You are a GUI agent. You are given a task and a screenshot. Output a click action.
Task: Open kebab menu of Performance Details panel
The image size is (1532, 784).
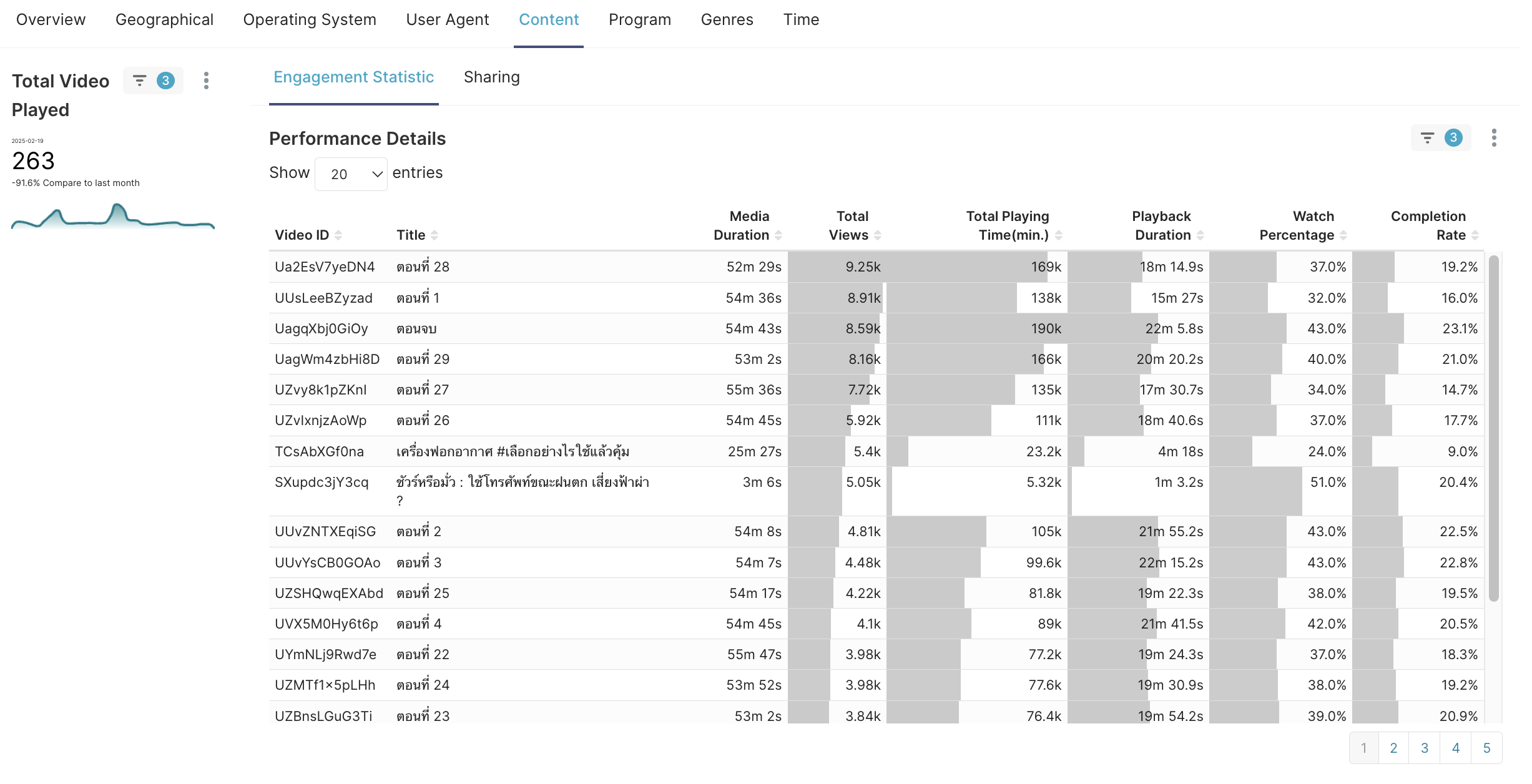1494,138
